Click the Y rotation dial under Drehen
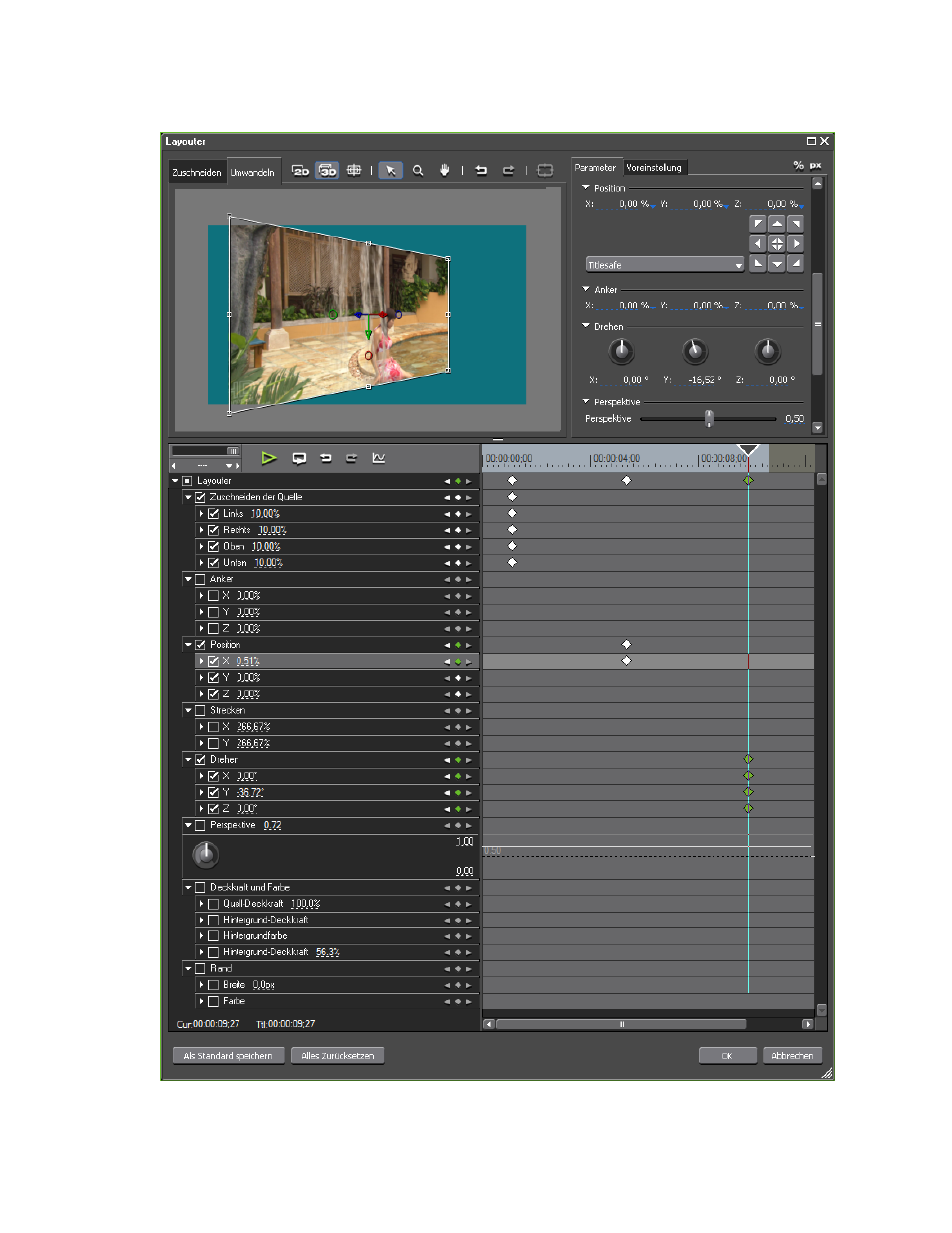This screenshot has width=952, height=1233. 695,351
